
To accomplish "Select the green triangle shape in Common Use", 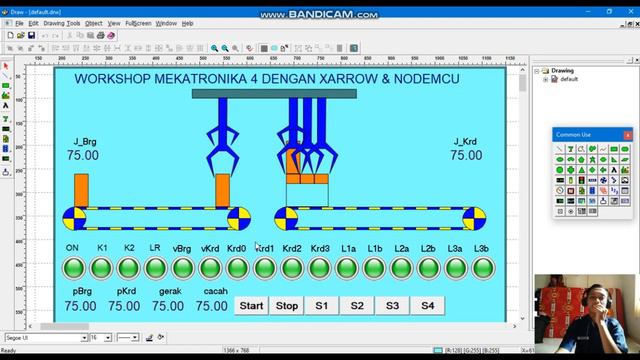I will (581, 170).
